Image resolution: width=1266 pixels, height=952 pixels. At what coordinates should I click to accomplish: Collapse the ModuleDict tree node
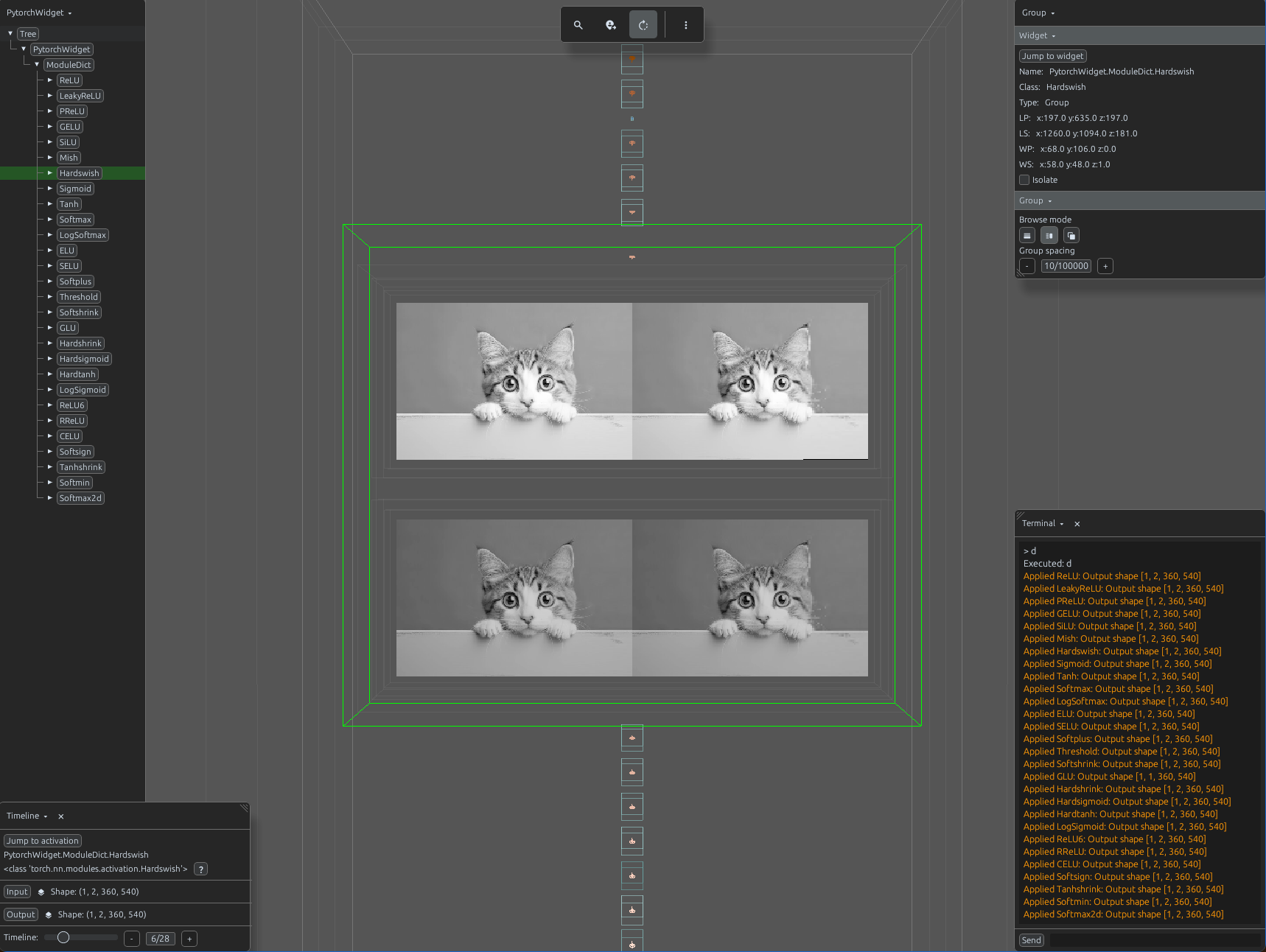tap(37, 65)
